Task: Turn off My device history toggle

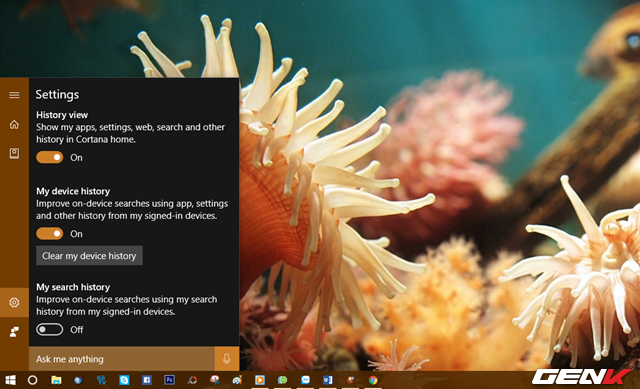Action: (x=49, y=233)
